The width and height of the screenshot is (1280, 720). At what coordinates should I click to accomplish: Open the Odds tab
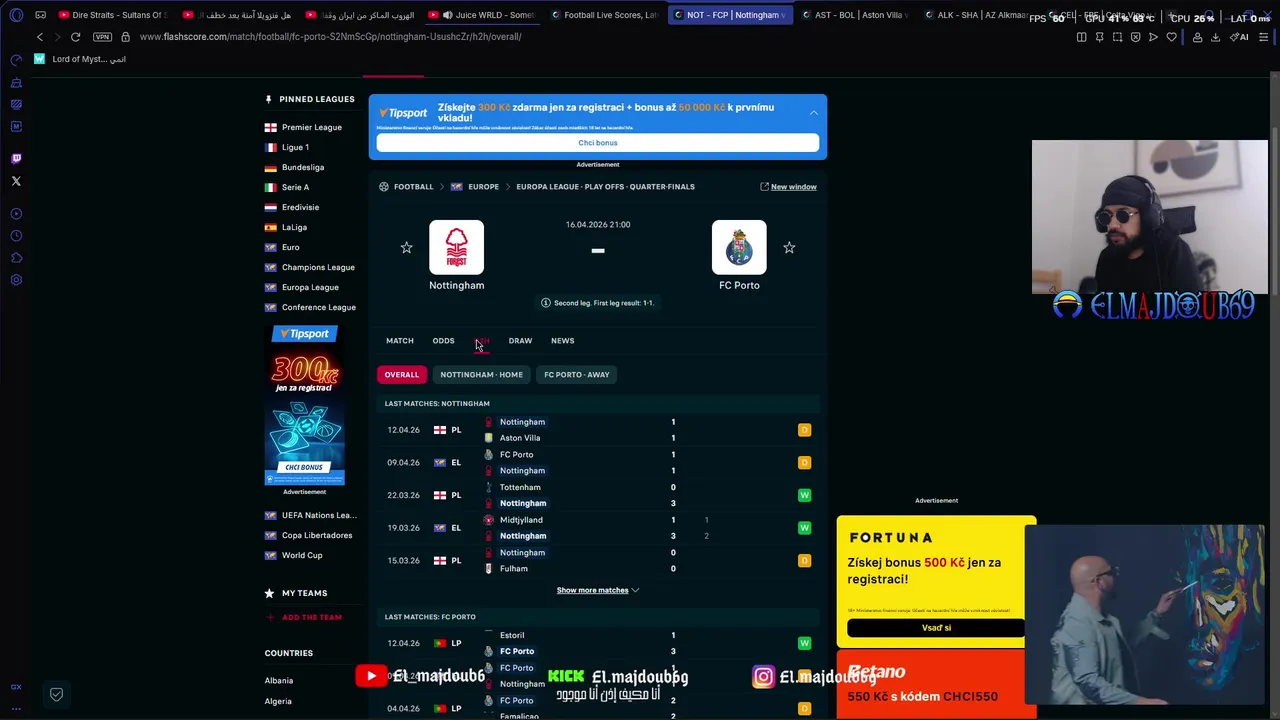[x=443, y=341]
